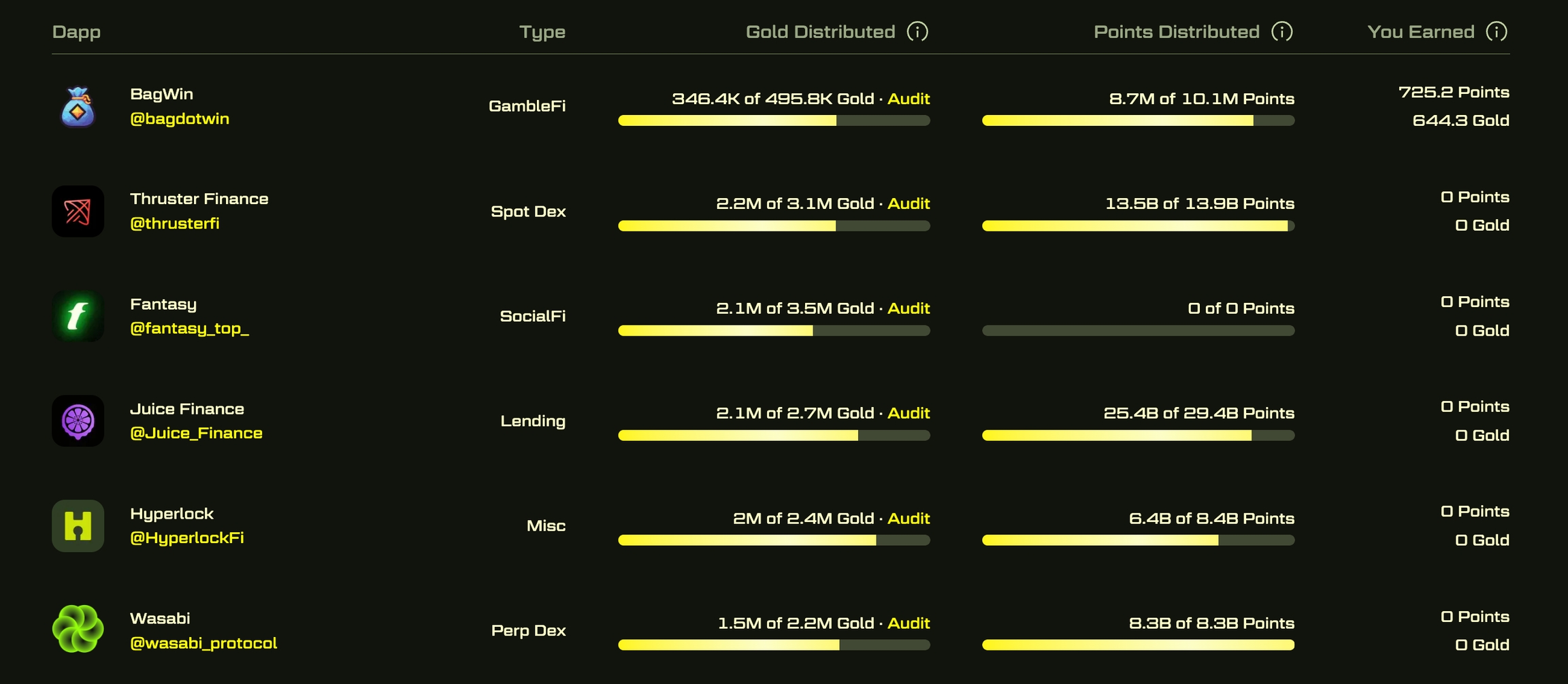Click the Hyperlock H logo icon
1568x684 pixels.
[x=78, y=526]
